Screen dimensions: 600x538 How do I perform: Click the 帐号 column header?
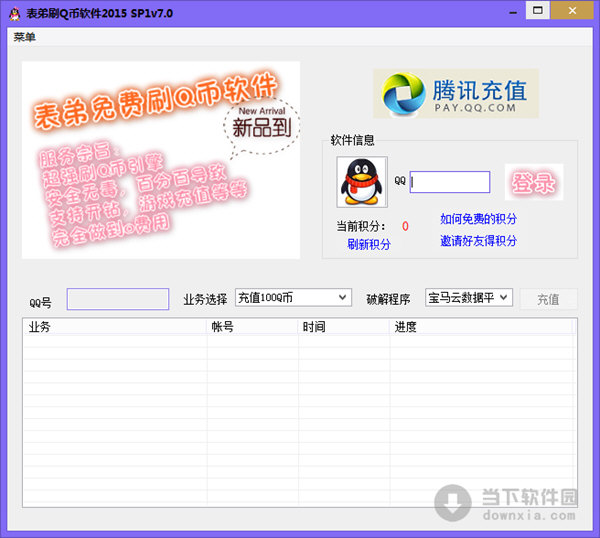pos(253,327)
